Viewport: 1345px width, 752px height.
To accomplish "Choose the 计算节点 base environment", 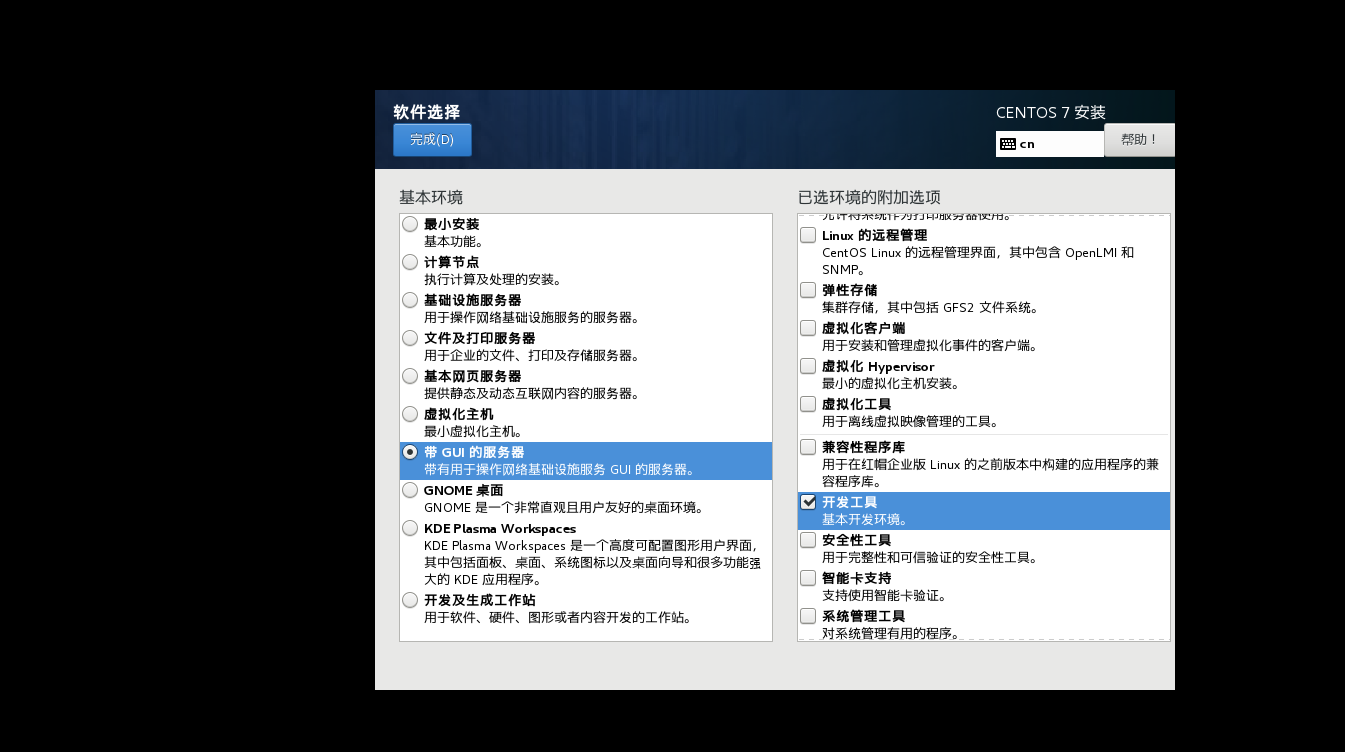I will 410,262.
